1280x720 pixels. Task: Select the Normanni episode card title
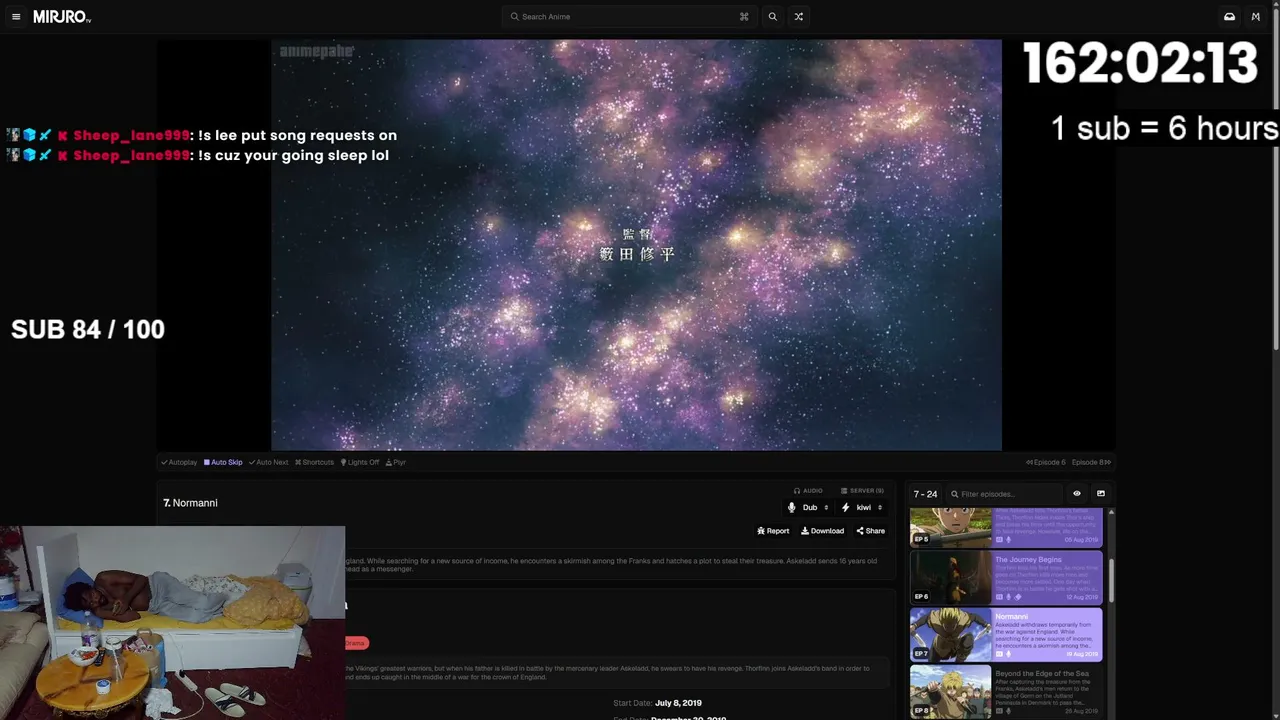tap(1011, 617)
